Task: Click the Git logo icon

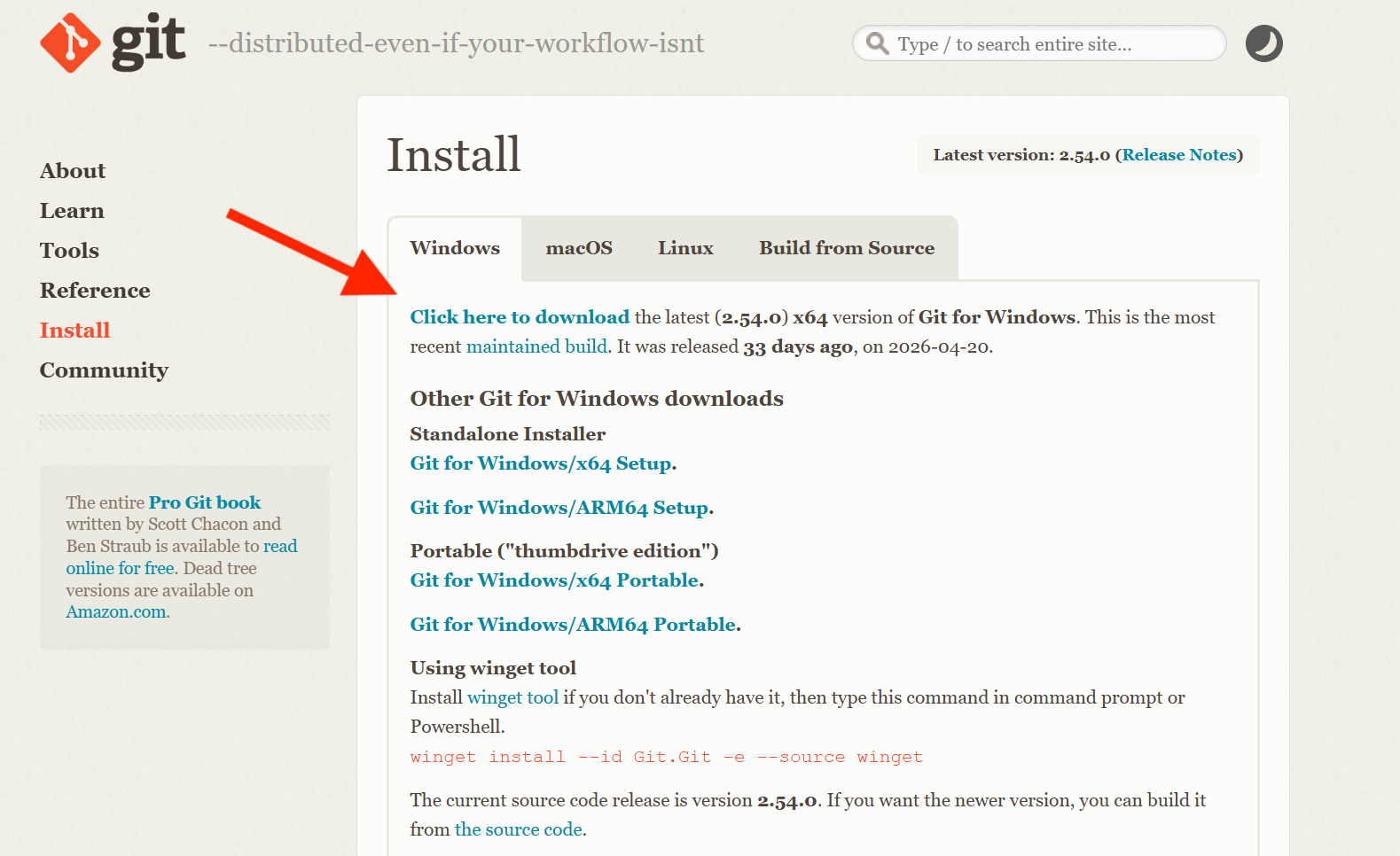Action: [x=70, y=43]
